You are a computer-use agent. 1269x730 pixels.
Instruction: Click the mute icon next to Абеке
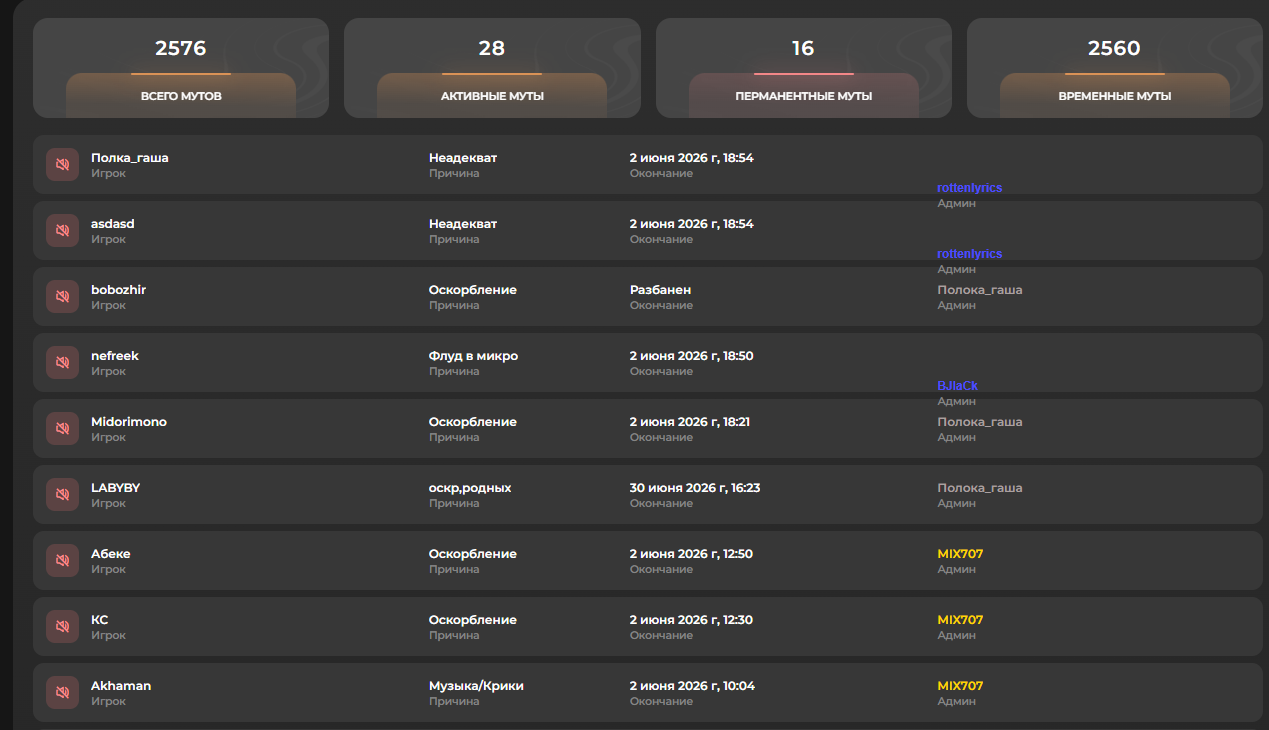pyautogui.click(x=62, y=561)
